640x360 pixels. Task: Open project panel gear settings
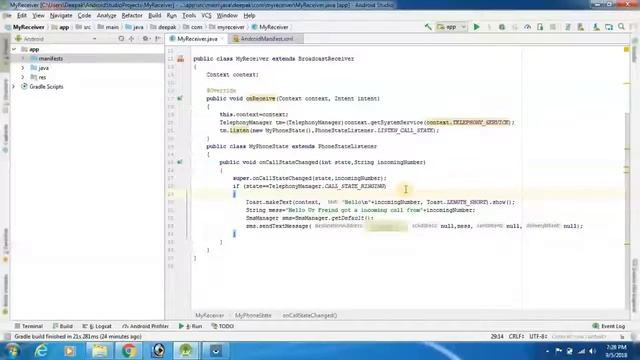click(145, 39)
